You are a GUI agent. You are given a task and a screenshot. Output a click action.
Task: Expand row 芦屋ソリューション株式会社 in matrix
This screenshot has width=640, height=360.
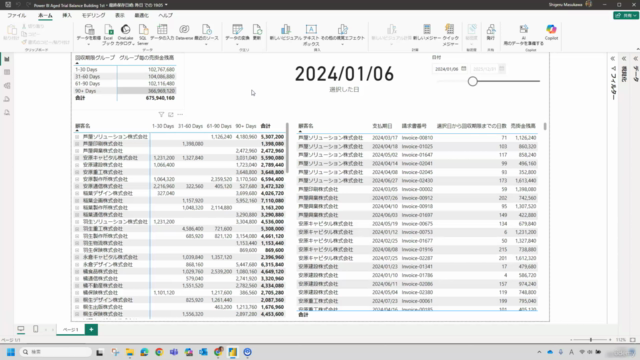tap(77, 137)
